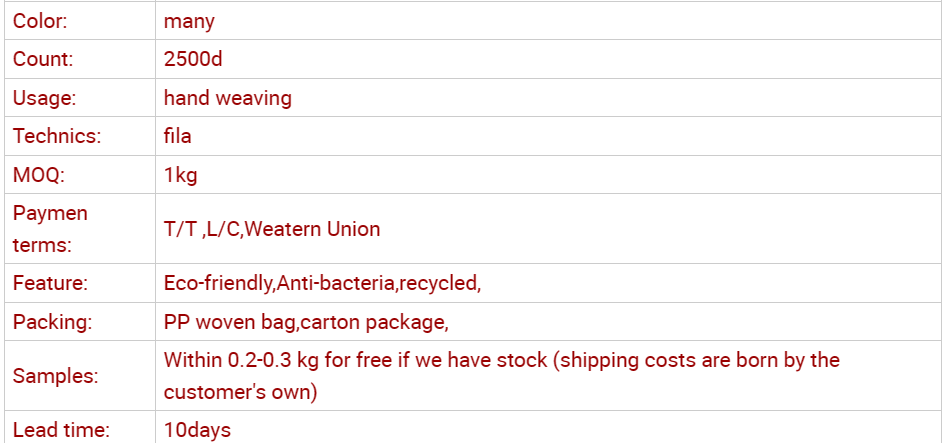This screenshot has height=443, width=947.
Task: Select the Packing label cell
Action: (x=52, y=322)
